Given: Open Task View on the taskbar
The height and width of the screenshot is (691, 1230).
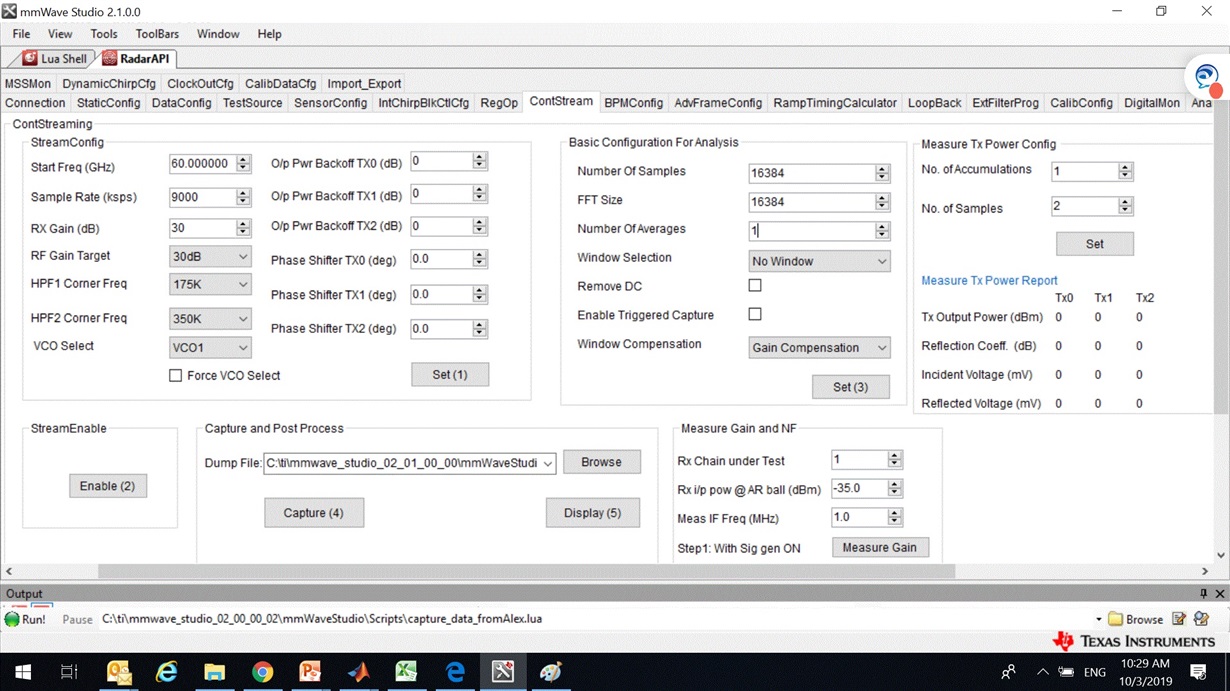Looking at the screenshot, I should [x=69, y=672].
